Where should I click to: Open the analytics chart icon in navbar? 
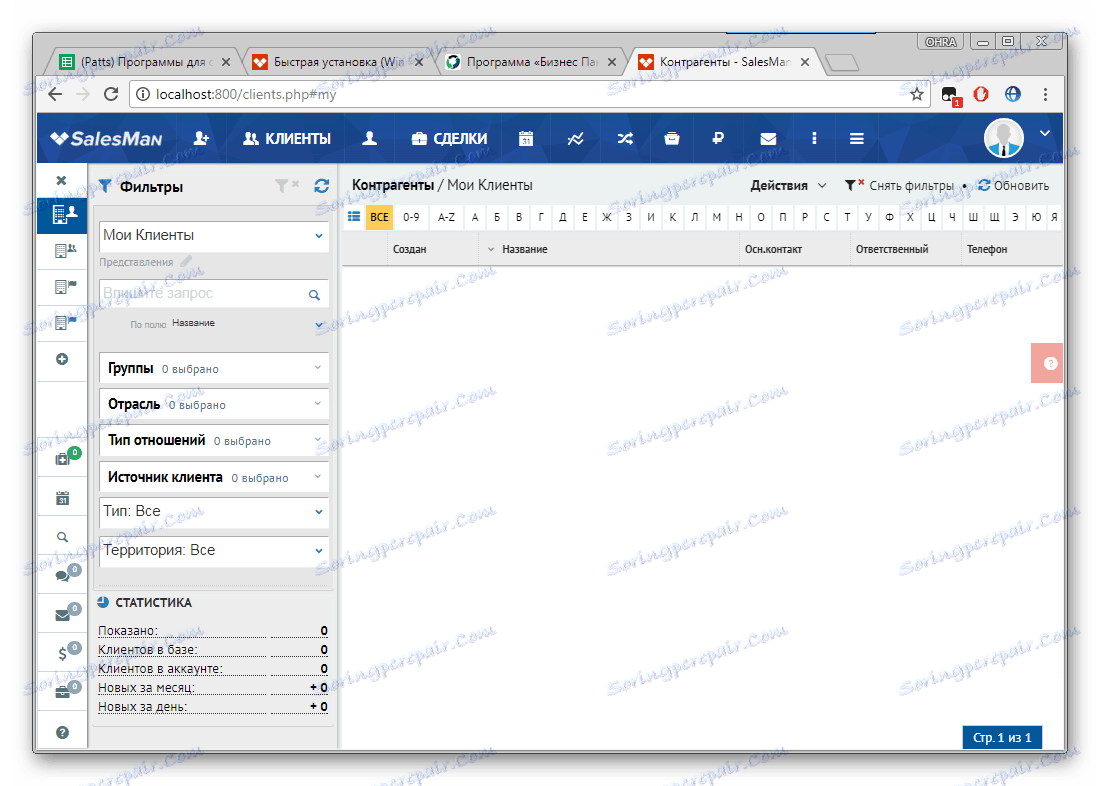[x=575, y=139]
